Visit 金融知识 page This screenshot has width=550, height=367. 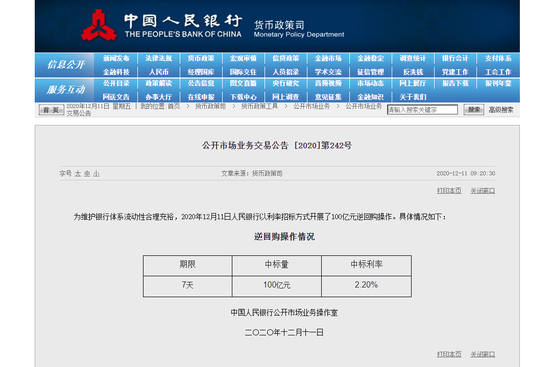click(x=371, y=97)
